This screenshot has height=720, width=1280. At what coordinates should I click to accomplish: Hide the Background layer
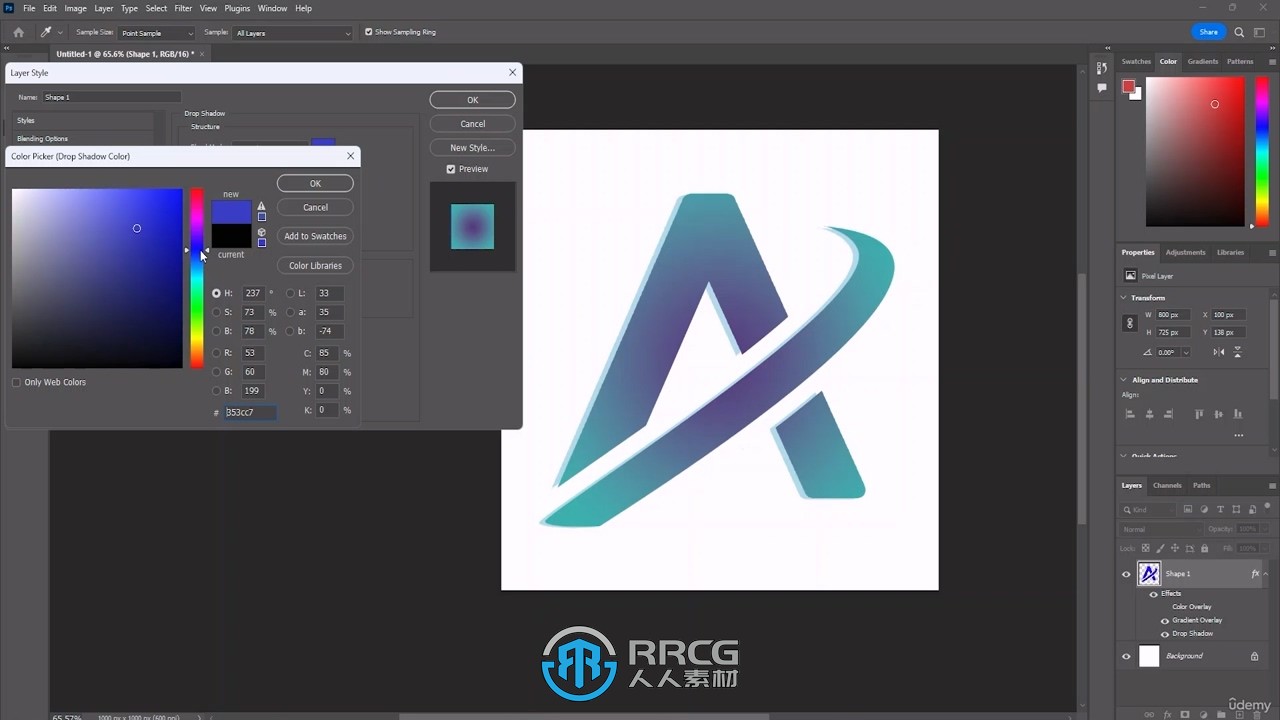click(1126, 656)
